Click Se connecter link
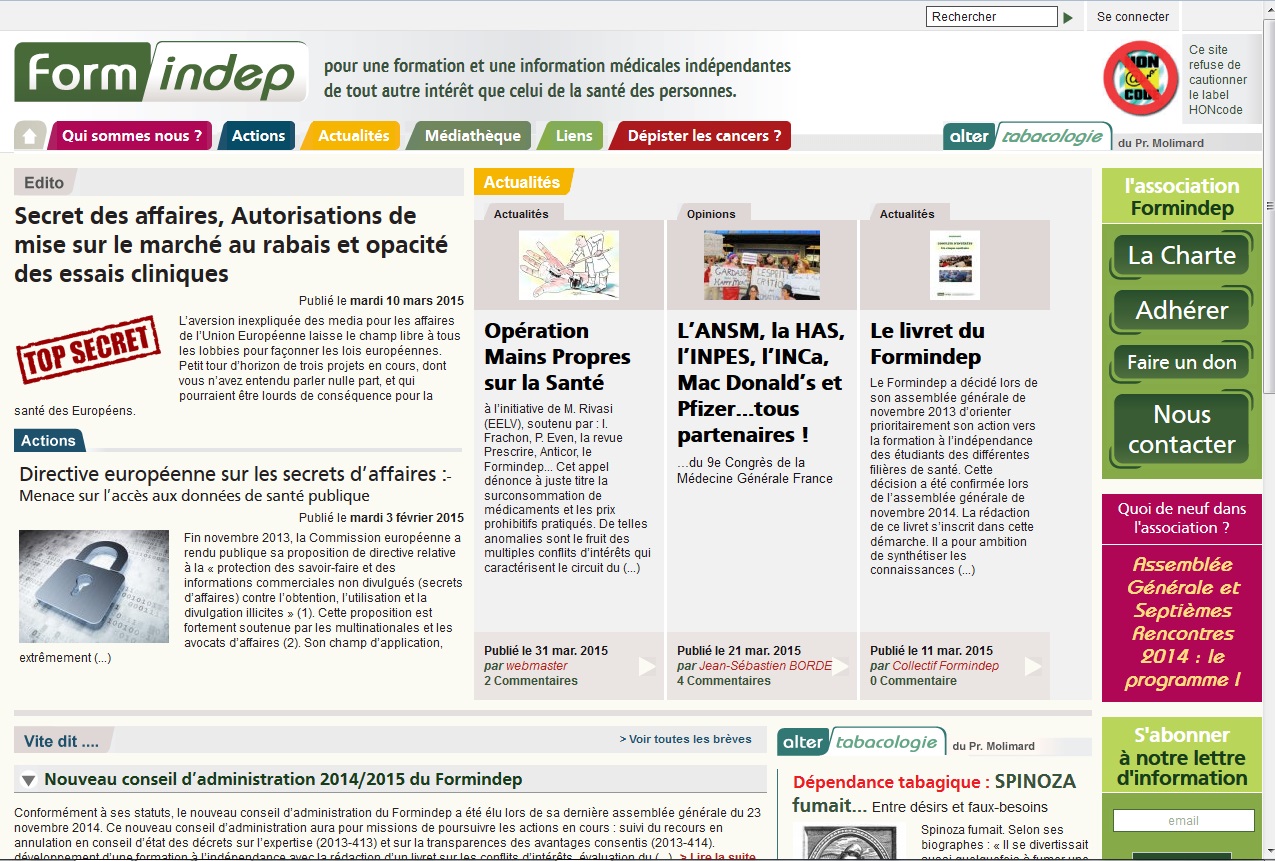This screenshot has width=1275, height=861. click(1133, 17)
